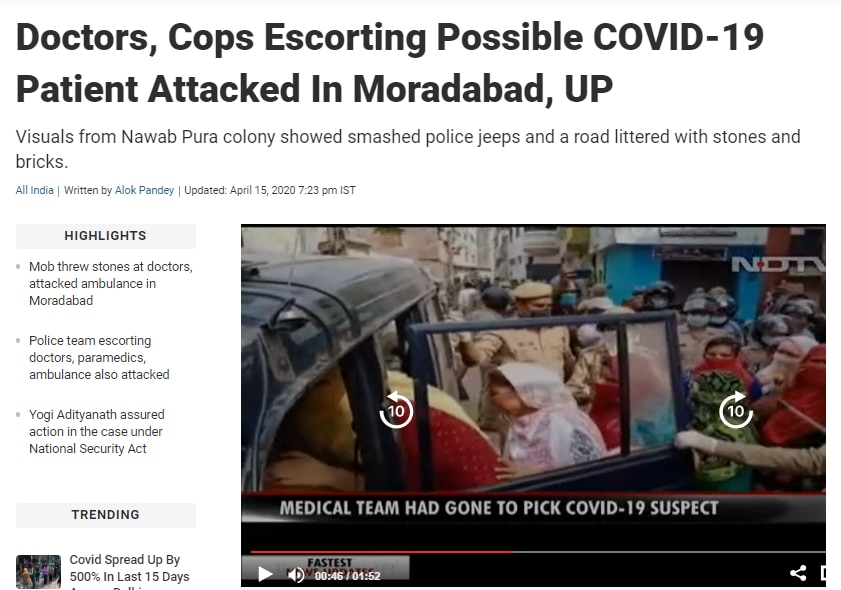Click the Covid Spread Up By 500% thumbnail
This screenshot has width=841, height=590.
(x=38, y=572)
